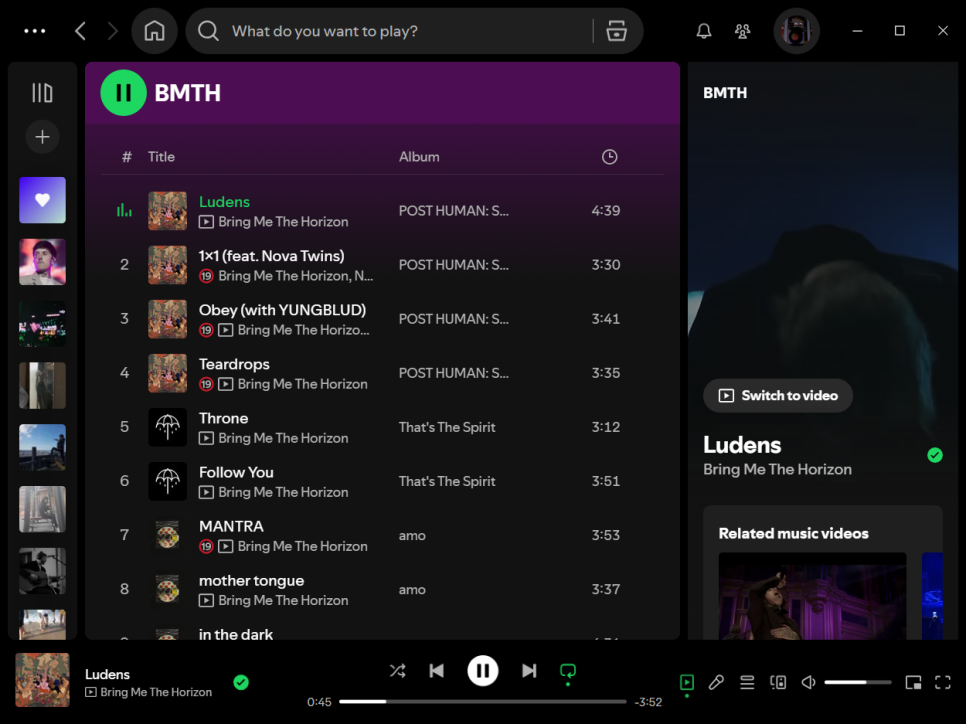
Task: Open Connect to a device
Action: 778,682
